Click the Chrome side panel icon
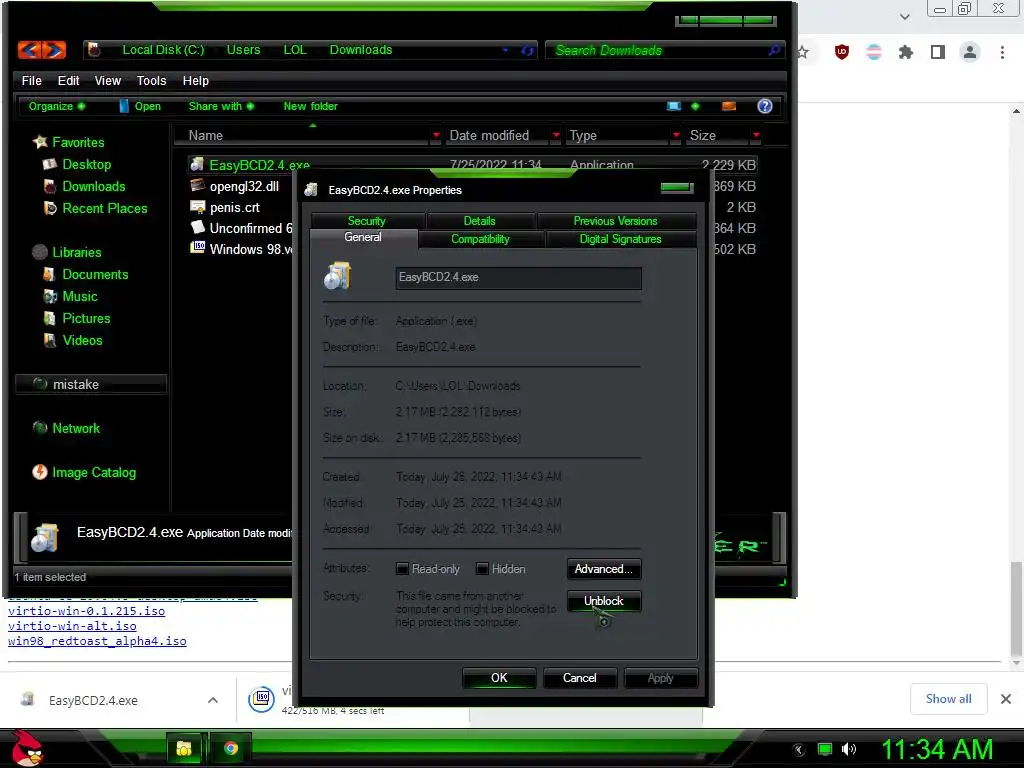The height and width of the screenshot is (768, 1024). 938,52
